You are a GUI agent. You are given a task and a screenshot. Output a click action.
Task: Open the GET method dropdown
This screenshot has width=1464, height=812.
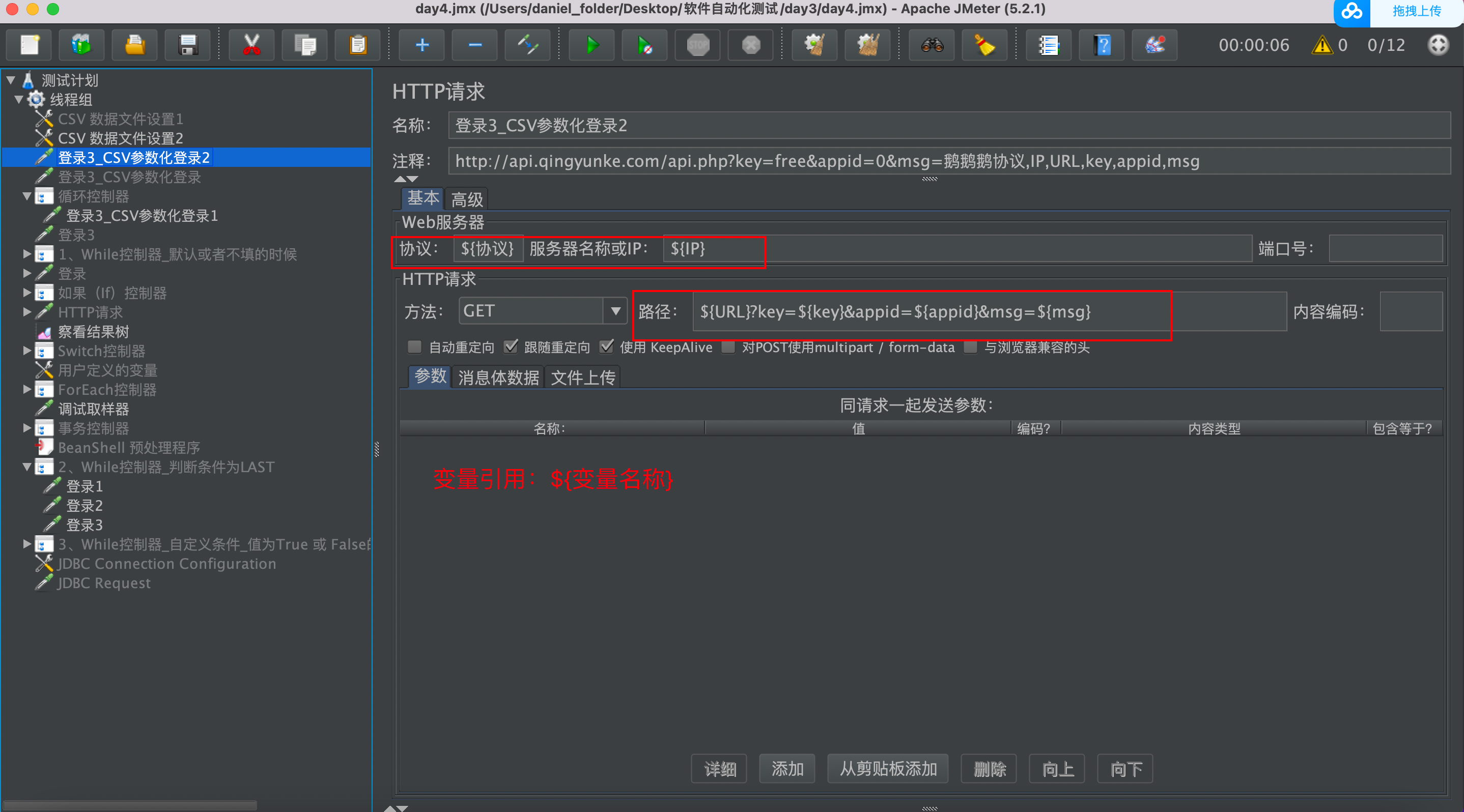pos(615,311)
